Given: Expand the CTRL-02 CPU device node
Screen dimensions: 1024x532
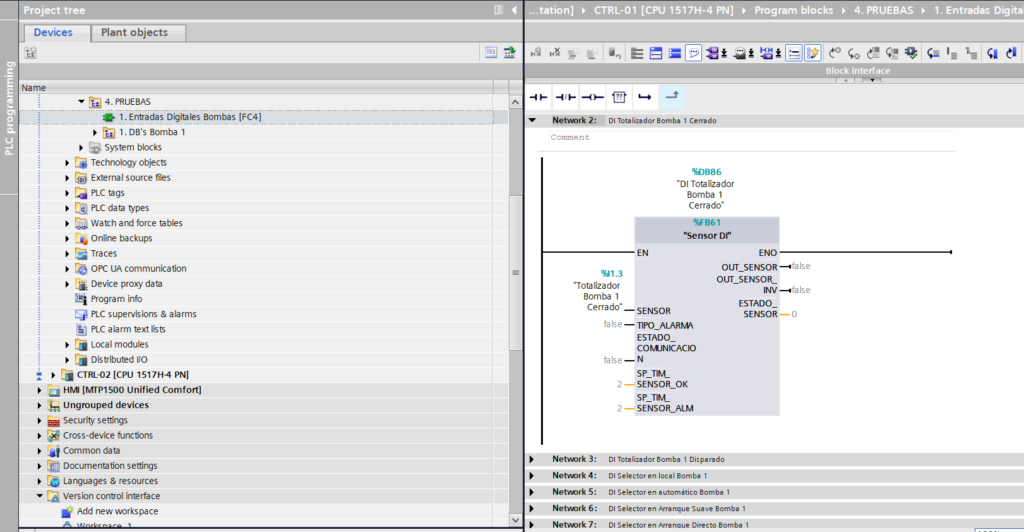Looking at the screenshot, I should coord(53,375).
